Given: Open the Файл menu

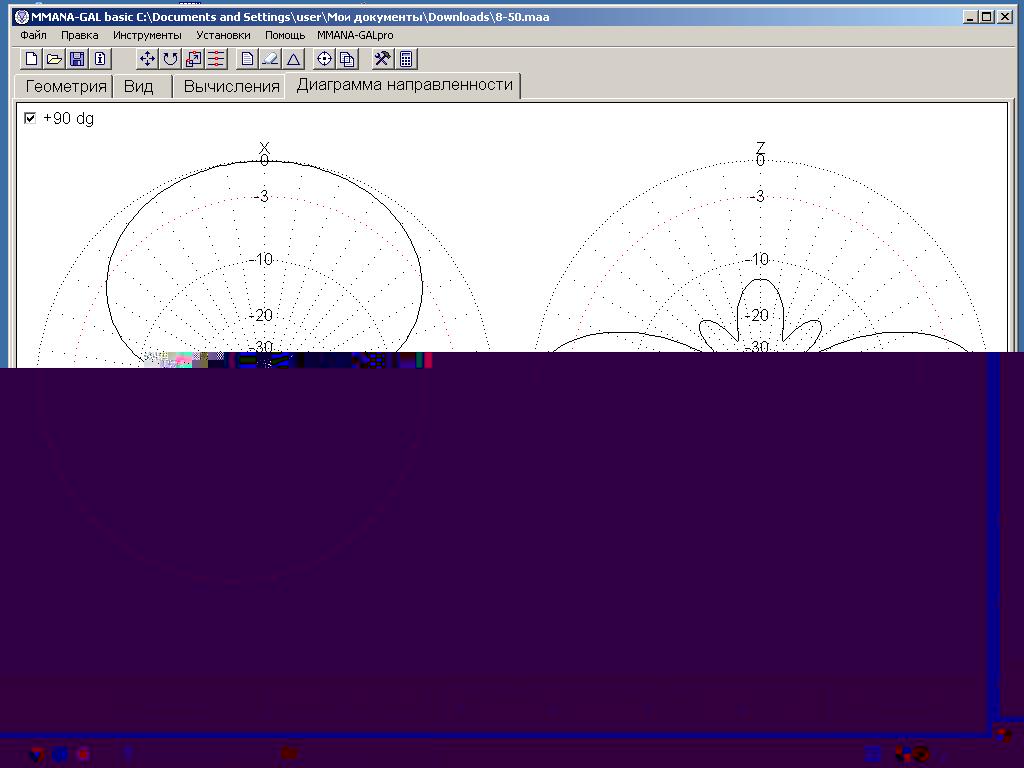Looking at the screenshot, I should coord(33,35).
